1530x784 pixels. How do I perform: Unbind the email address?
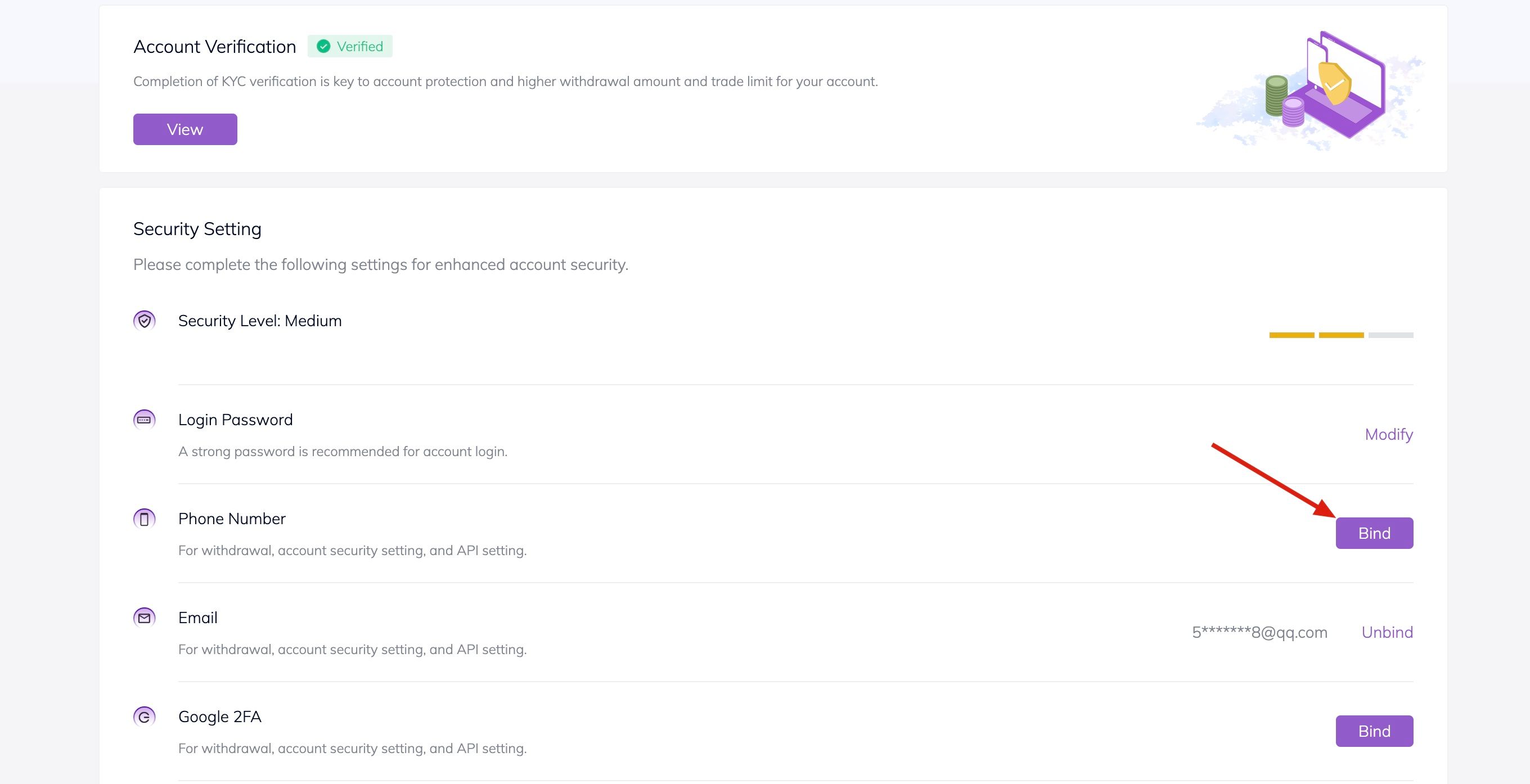point(1387,632)
